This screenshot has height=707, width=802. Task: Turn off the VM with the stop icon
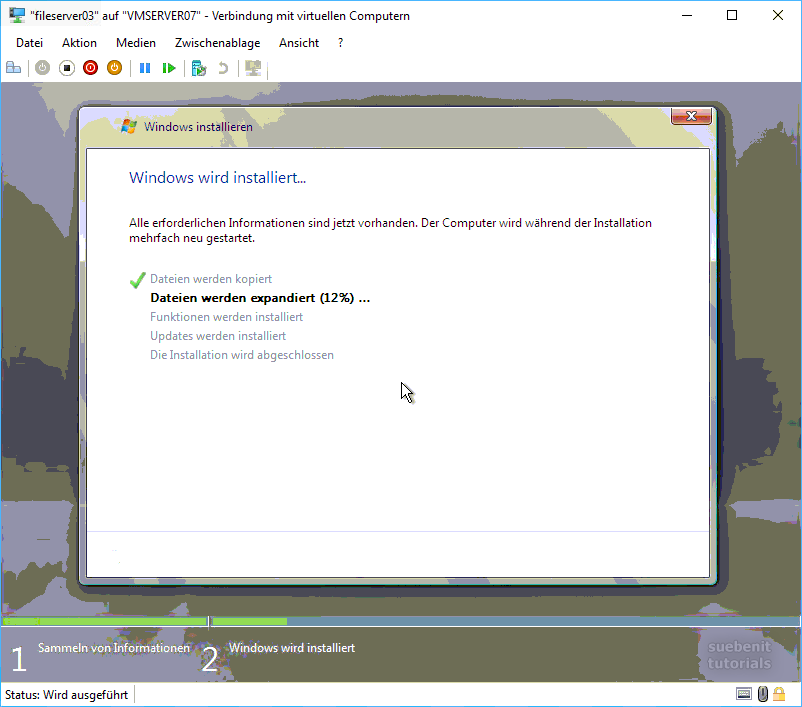coord(66,68)
